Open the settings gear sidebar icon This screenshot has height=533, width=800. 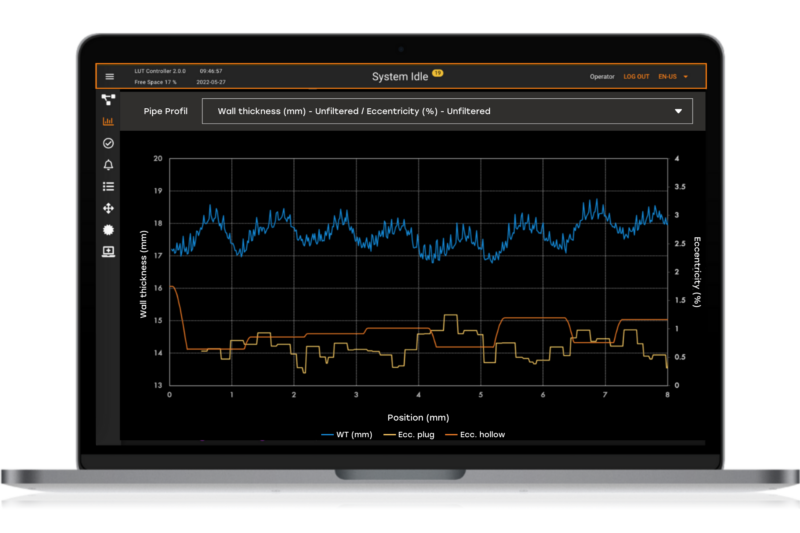pos(108,230)
